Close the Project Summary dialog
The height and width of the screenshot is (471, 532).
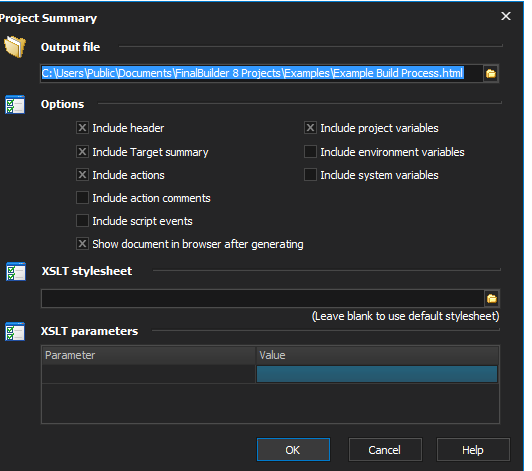pos(506,16)
